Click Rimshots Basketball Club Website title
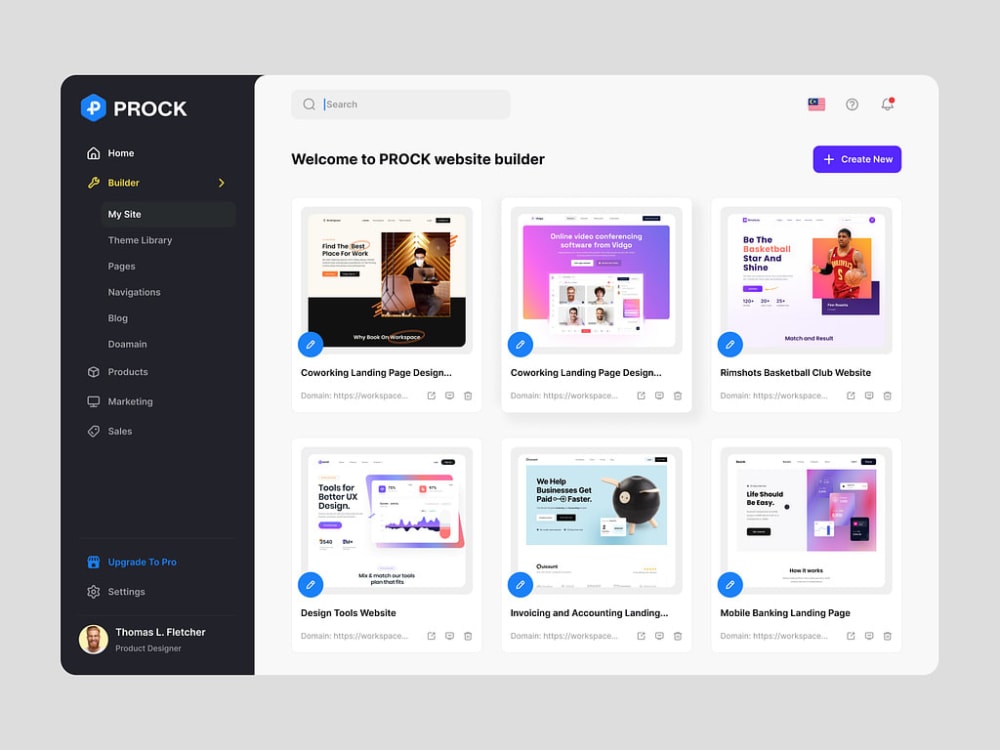 795,372
